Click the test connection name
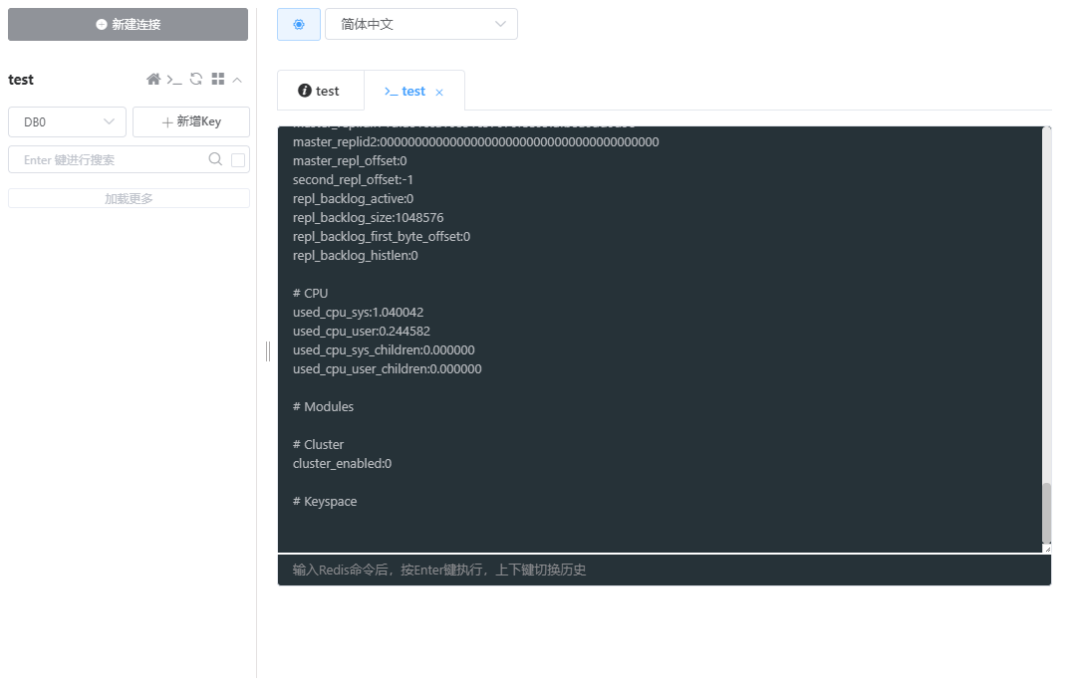 21,79
